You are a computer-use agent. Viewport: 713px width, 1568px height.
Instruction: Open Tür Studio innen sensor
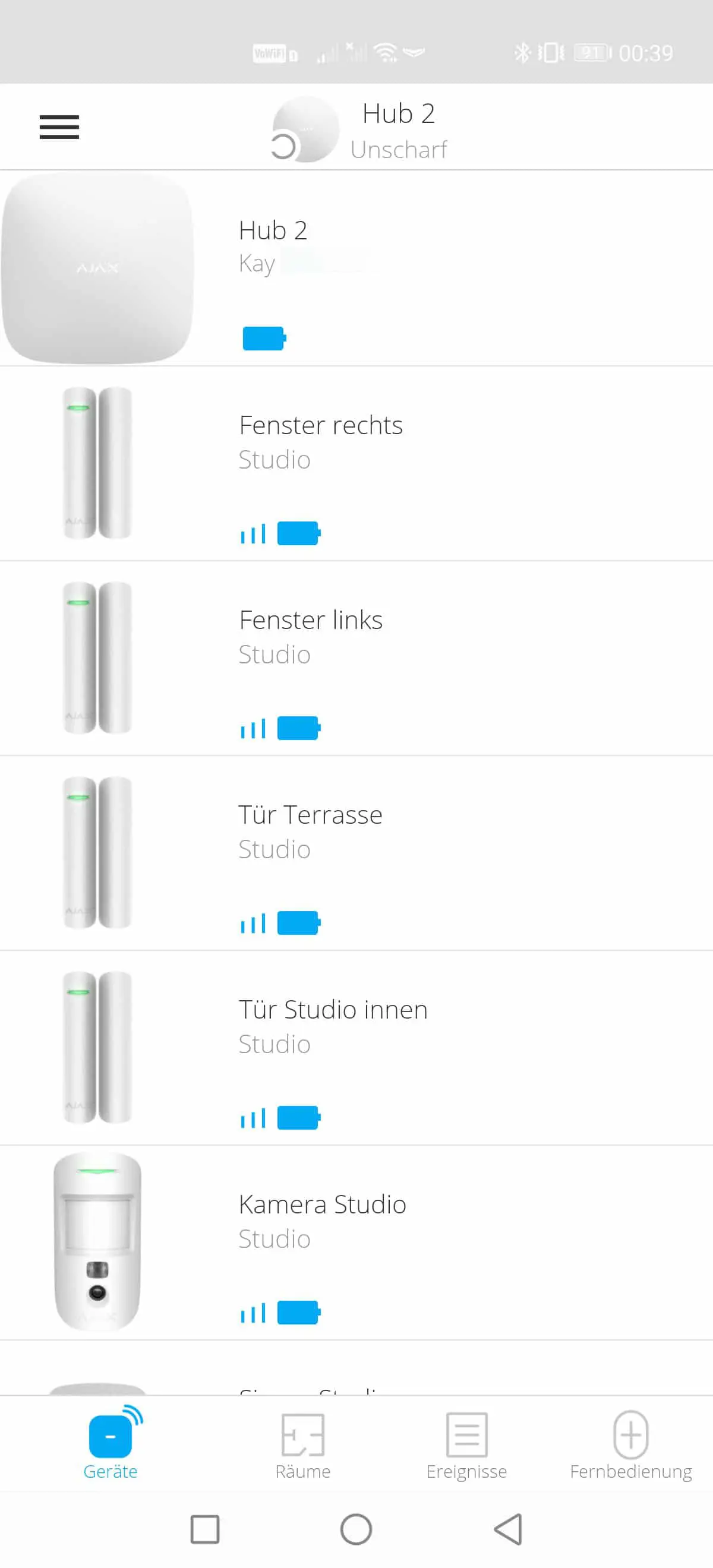click(x=356, y=1048)
